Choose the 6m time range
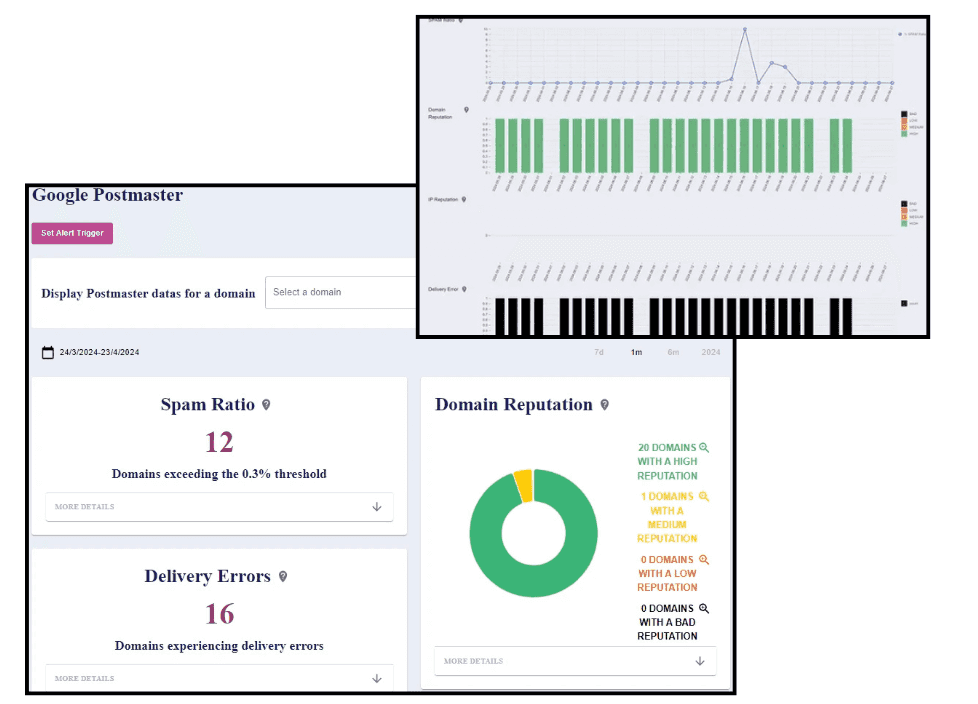This screenshot has width=978, height=704. point(673,352)
